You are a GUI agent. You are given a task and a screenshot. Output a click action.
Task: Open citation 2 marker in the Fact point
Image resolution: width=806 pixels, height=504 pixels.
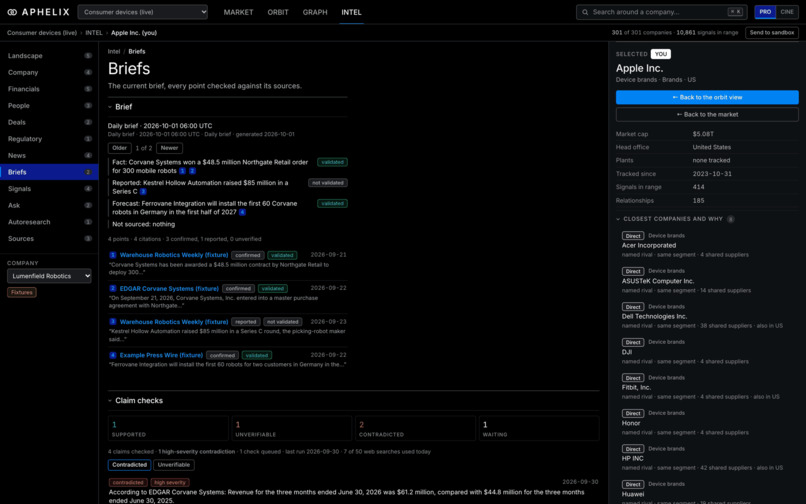pos(192,171)
